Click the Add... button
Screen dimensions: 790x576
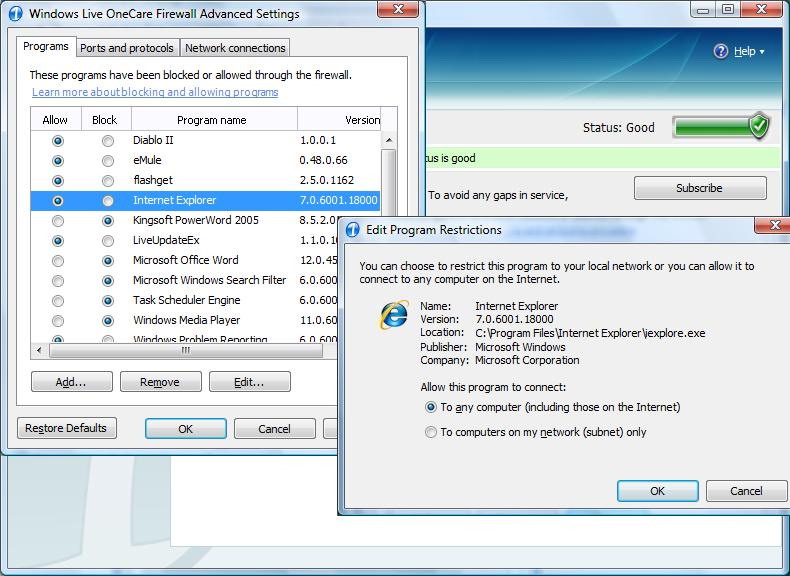[x=72, y=382]
